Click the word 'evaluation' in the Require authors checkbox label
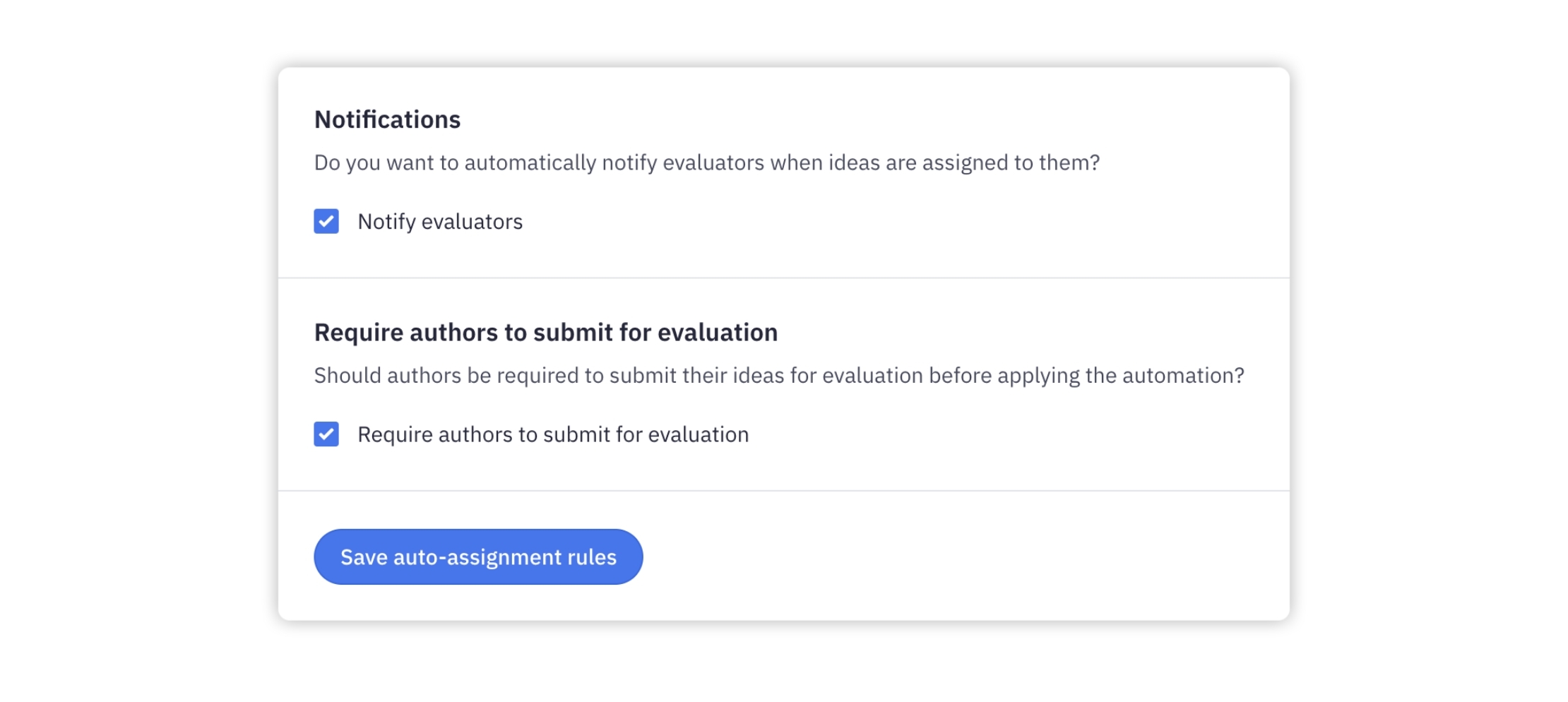 coord(699,434)
